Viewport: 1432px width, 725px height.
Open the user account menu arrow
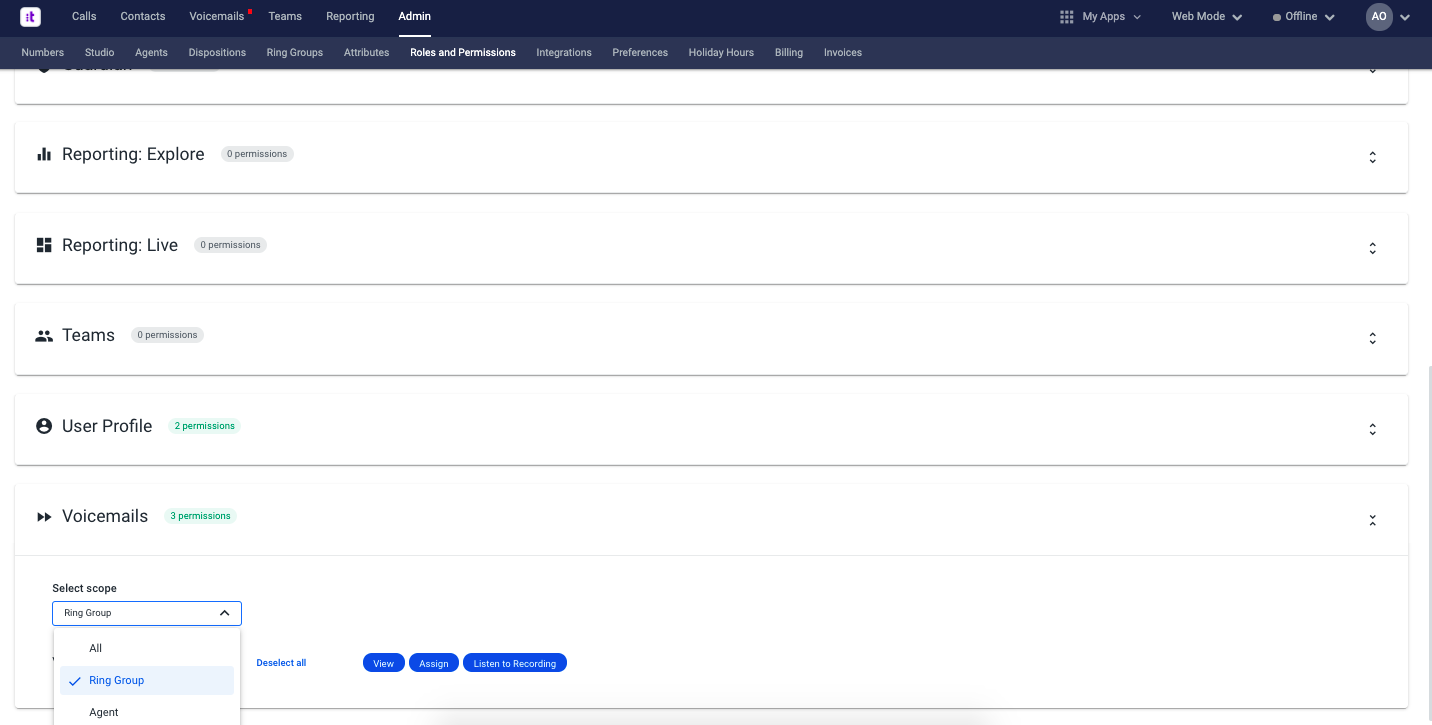point(1405,17)
